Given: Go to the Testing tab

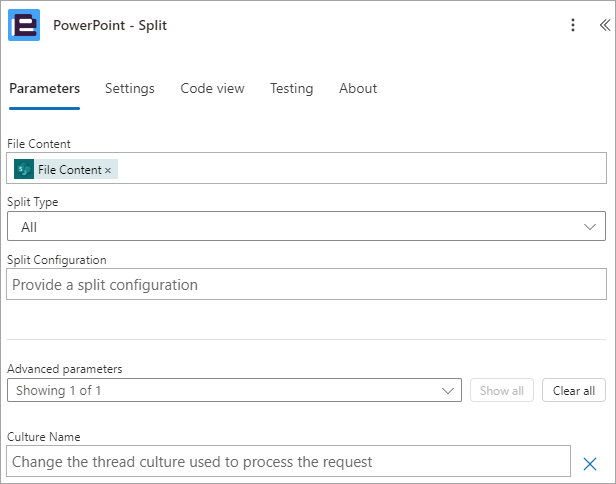Looking at the screenshot, I should (292, 89).
